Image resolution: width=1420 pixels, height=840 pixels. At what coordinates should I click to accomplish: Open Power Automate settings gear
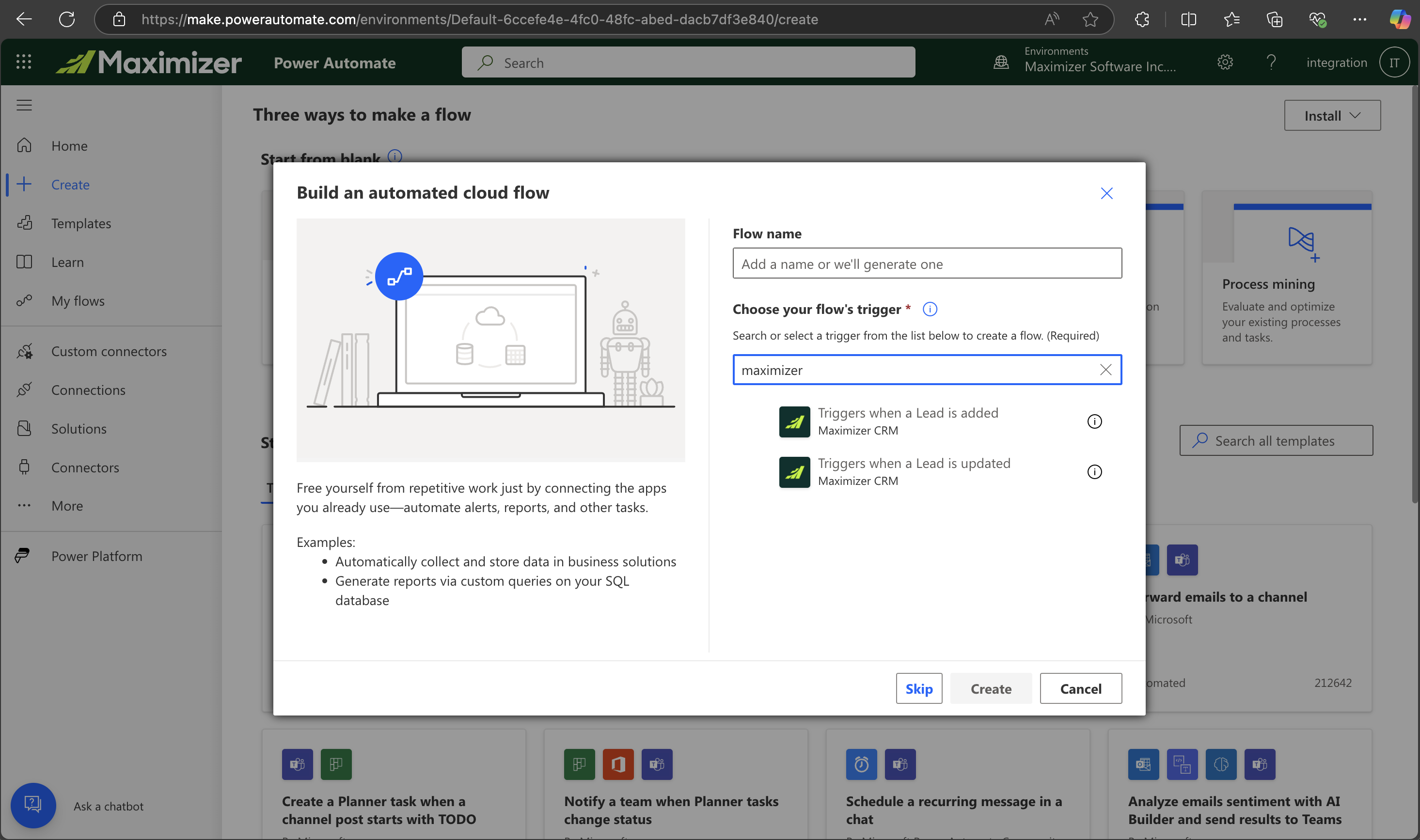(1225, 62)
